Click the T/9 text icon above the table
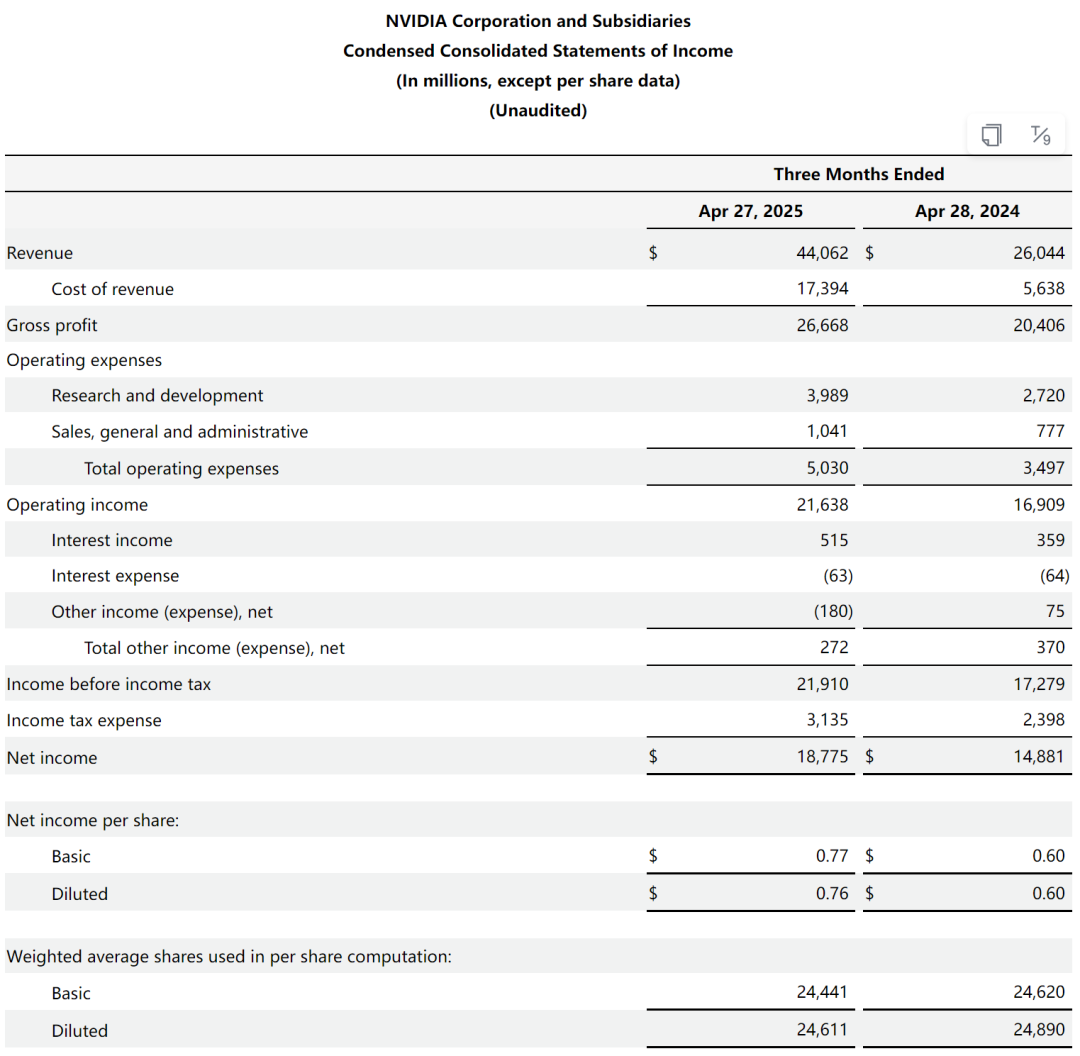The width and height of the screenshot is (1080, 1056). 1040,135
